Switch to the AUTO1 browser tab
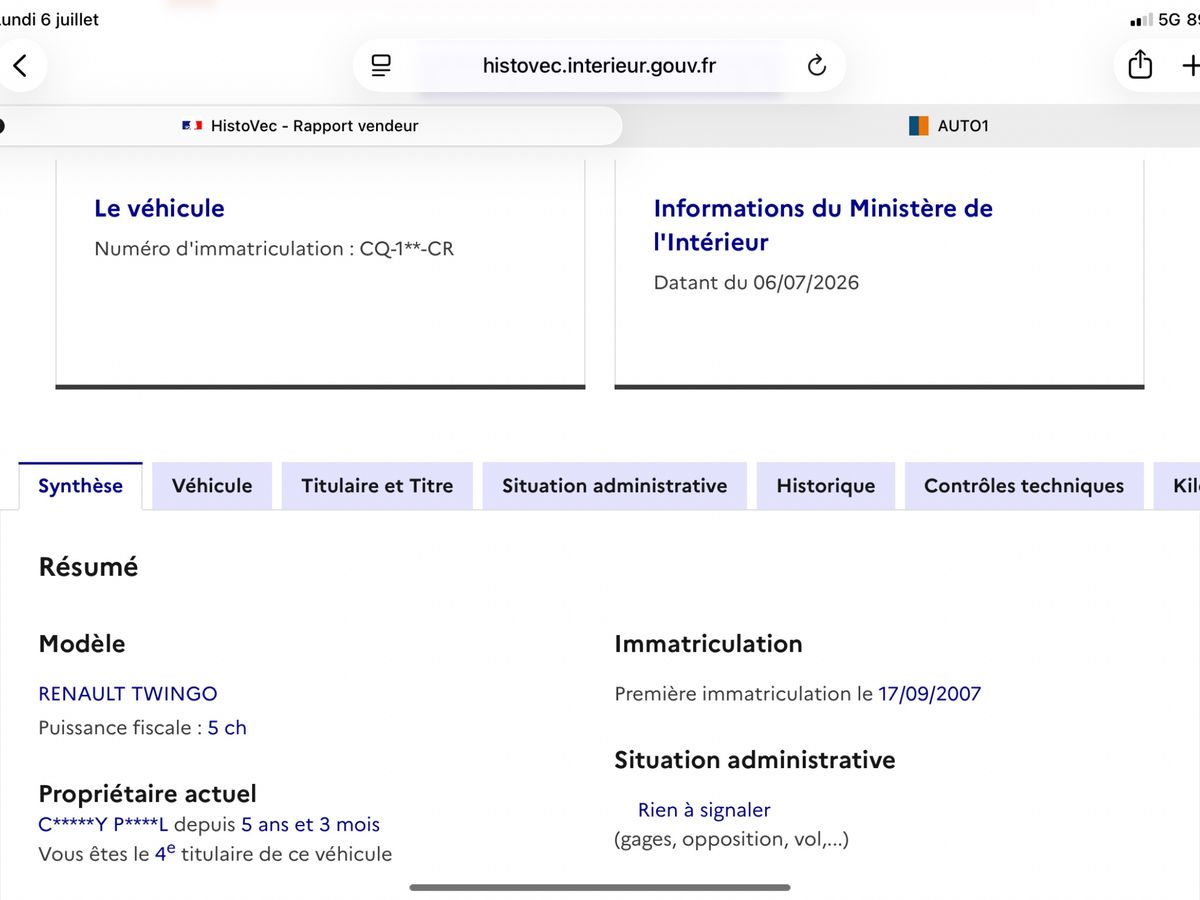Viewport: 1200px width, 900px height. click(x=949, y=126)
